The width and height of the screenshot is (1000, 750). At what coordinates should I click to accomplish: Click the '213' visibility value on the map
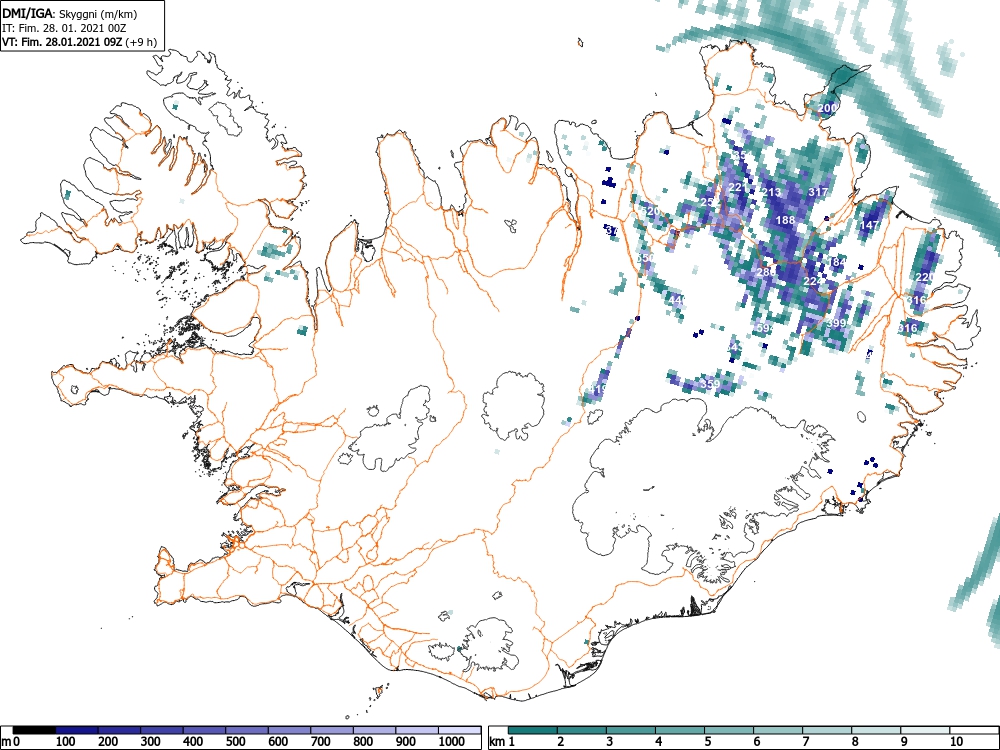771,192
